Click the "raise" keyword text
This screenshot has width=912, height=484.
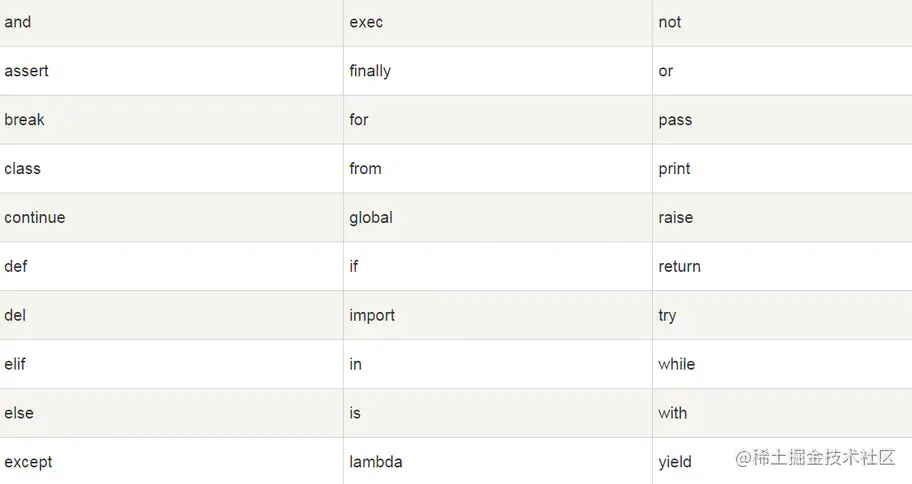click(675, 218)
